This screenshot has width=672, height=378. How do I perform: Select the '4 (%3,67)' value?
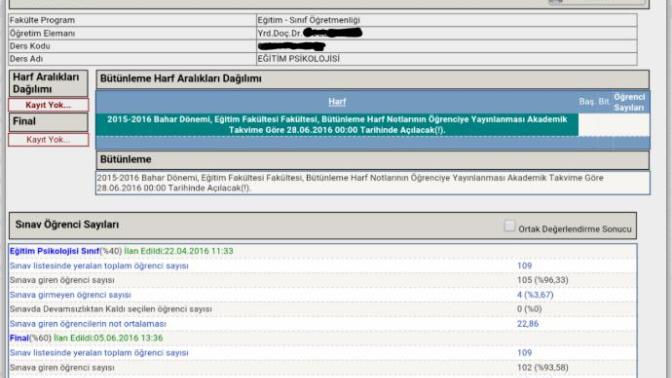click(535, 295)
